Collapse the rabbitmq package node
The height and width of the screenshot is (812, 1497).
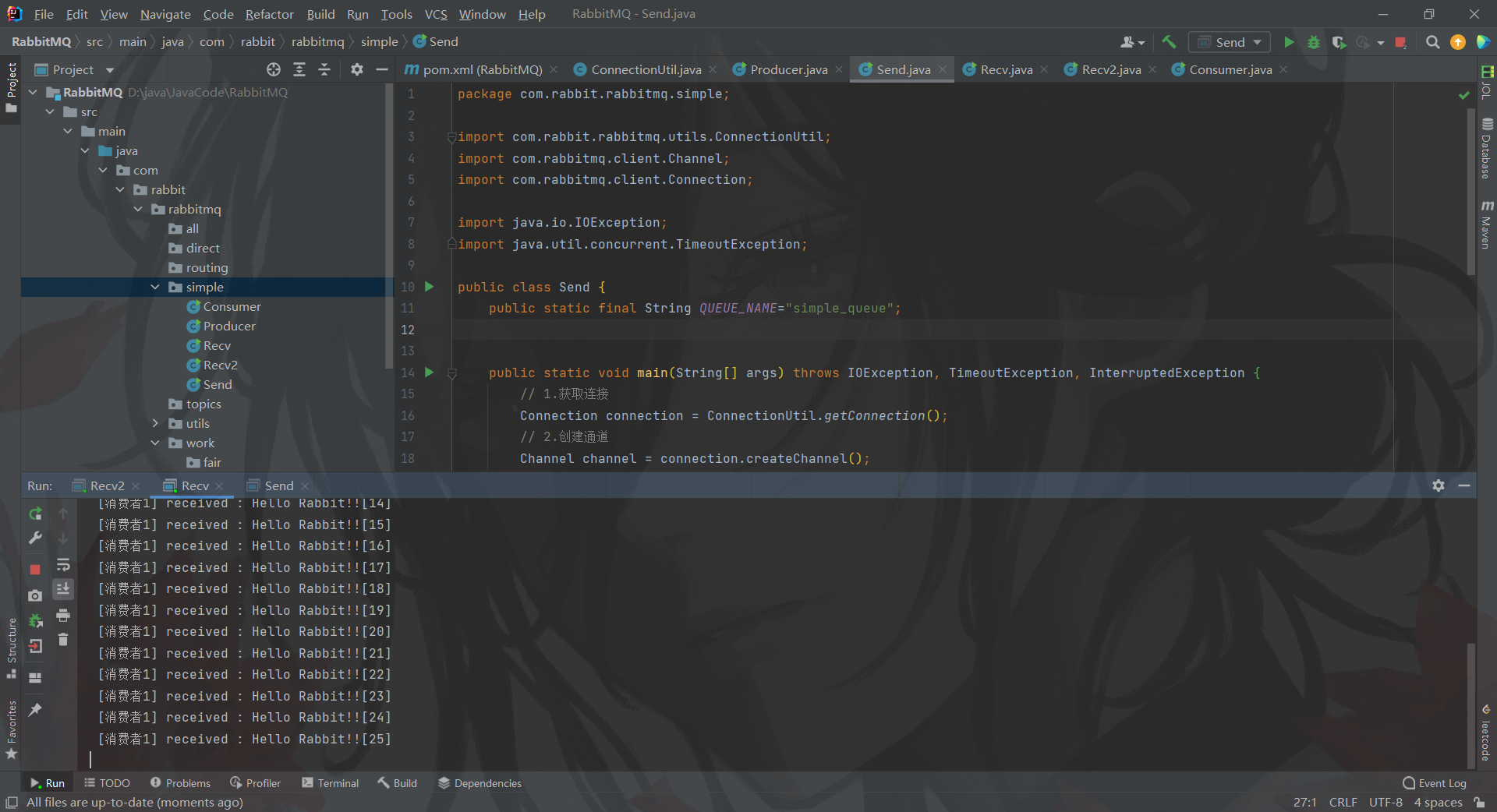138,210
